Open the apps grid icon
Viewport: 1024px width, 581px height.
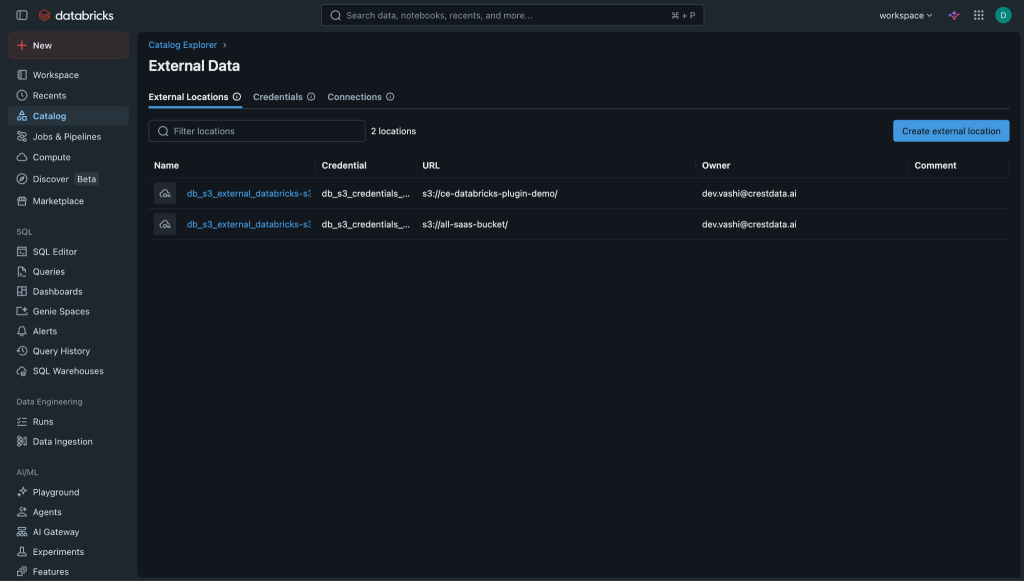[978, 15]
